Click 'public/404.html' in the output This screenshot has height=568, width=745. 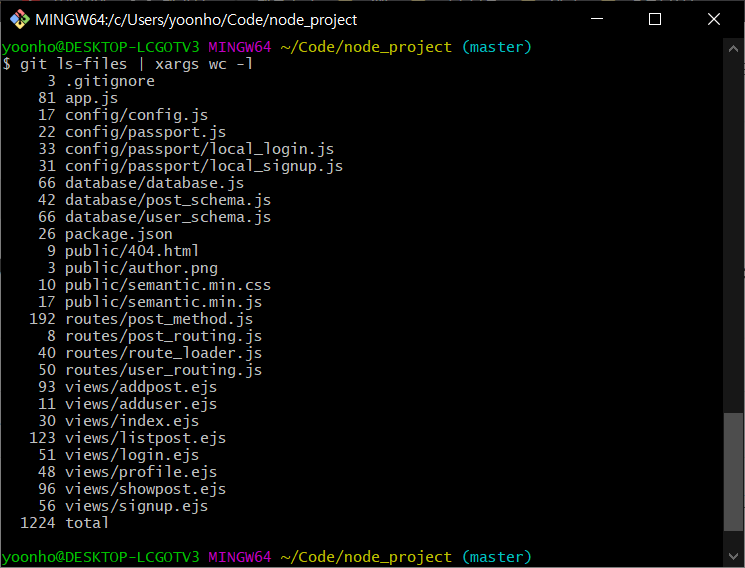pyautogui.click(x=132, y=251)
